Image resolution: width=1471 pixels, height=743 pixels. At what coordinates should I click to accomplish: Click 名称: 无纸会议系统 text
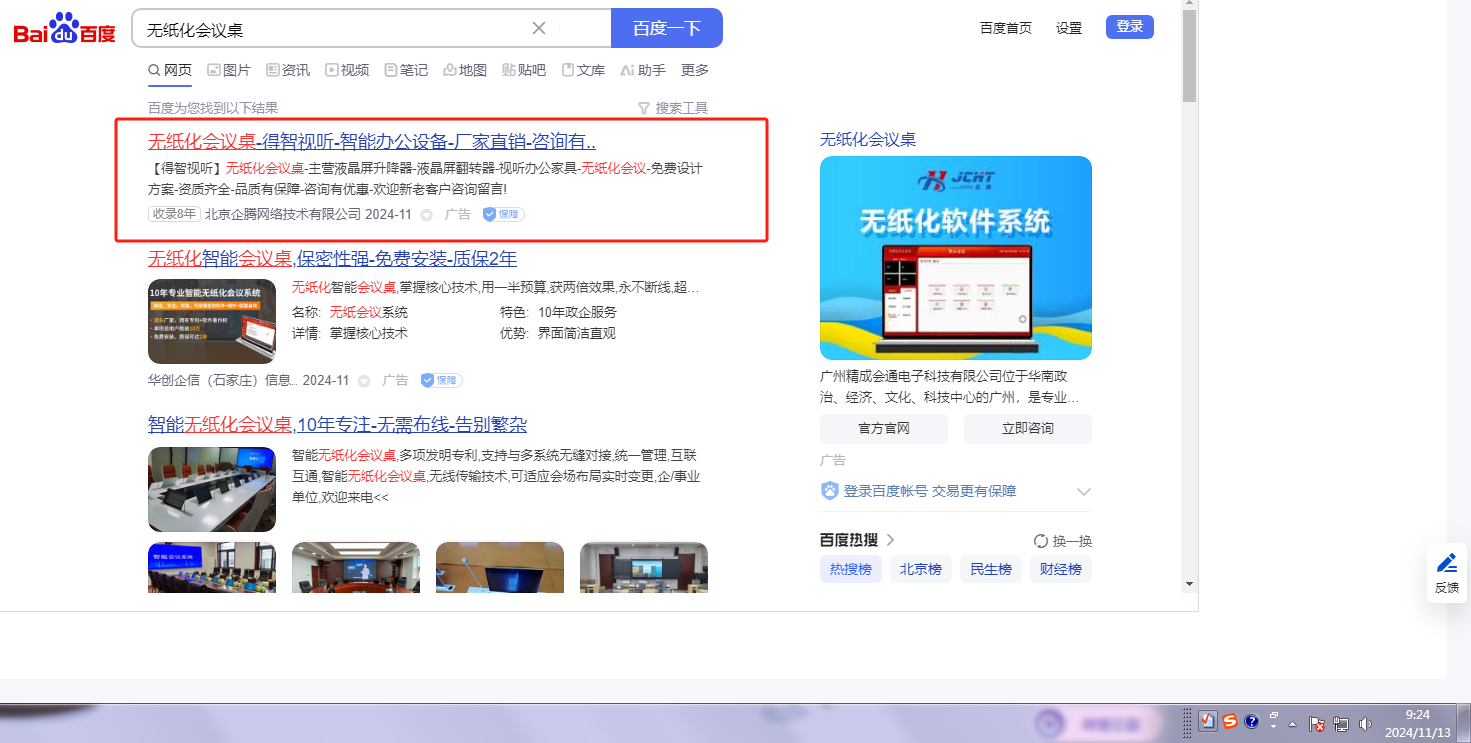click(350, 313)
